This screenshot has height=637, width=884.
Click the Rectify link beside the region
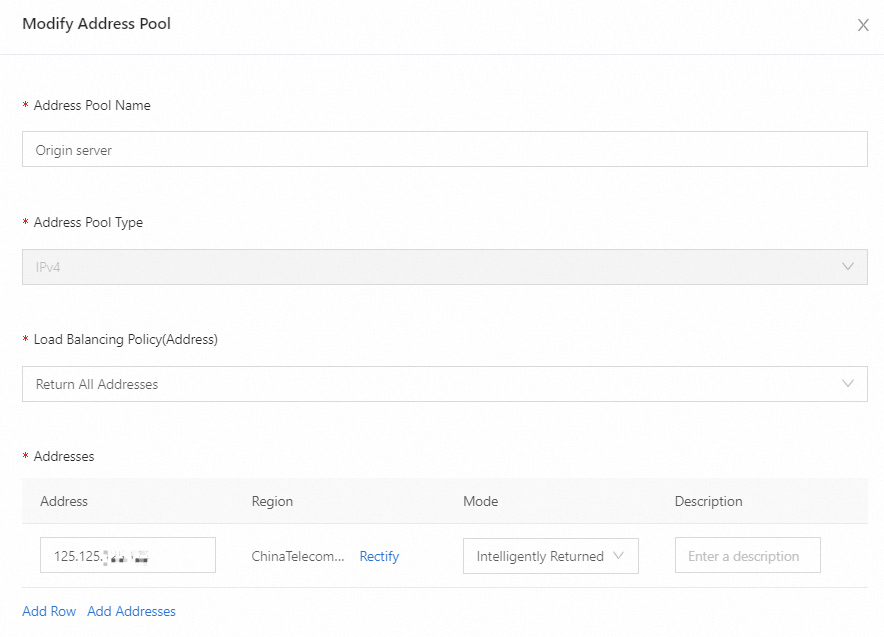pos(379,556)
